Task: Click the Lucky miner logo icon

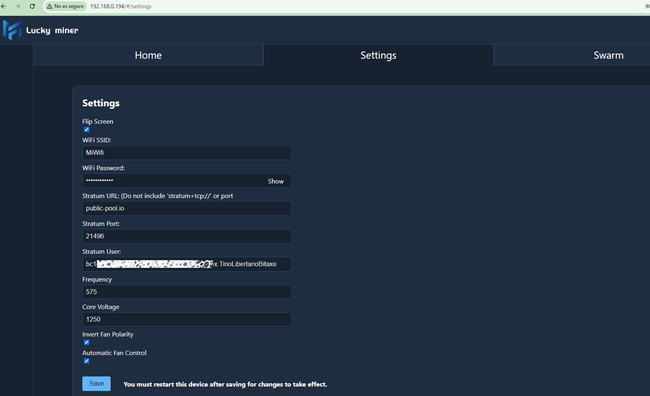Action: coord(12,30)
